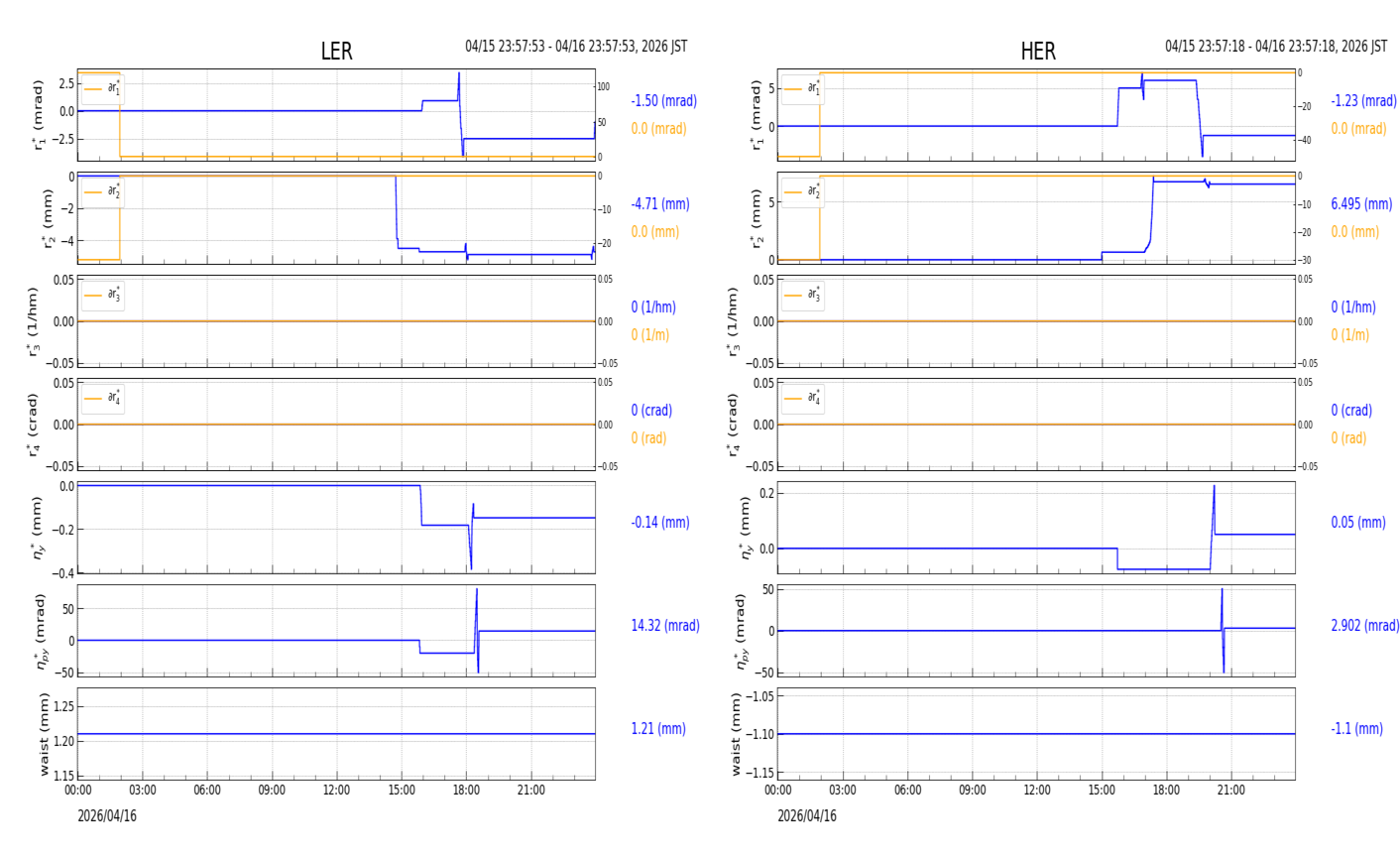Click the LER panel title
This screenshot has height=857, width=1400.
336,52
